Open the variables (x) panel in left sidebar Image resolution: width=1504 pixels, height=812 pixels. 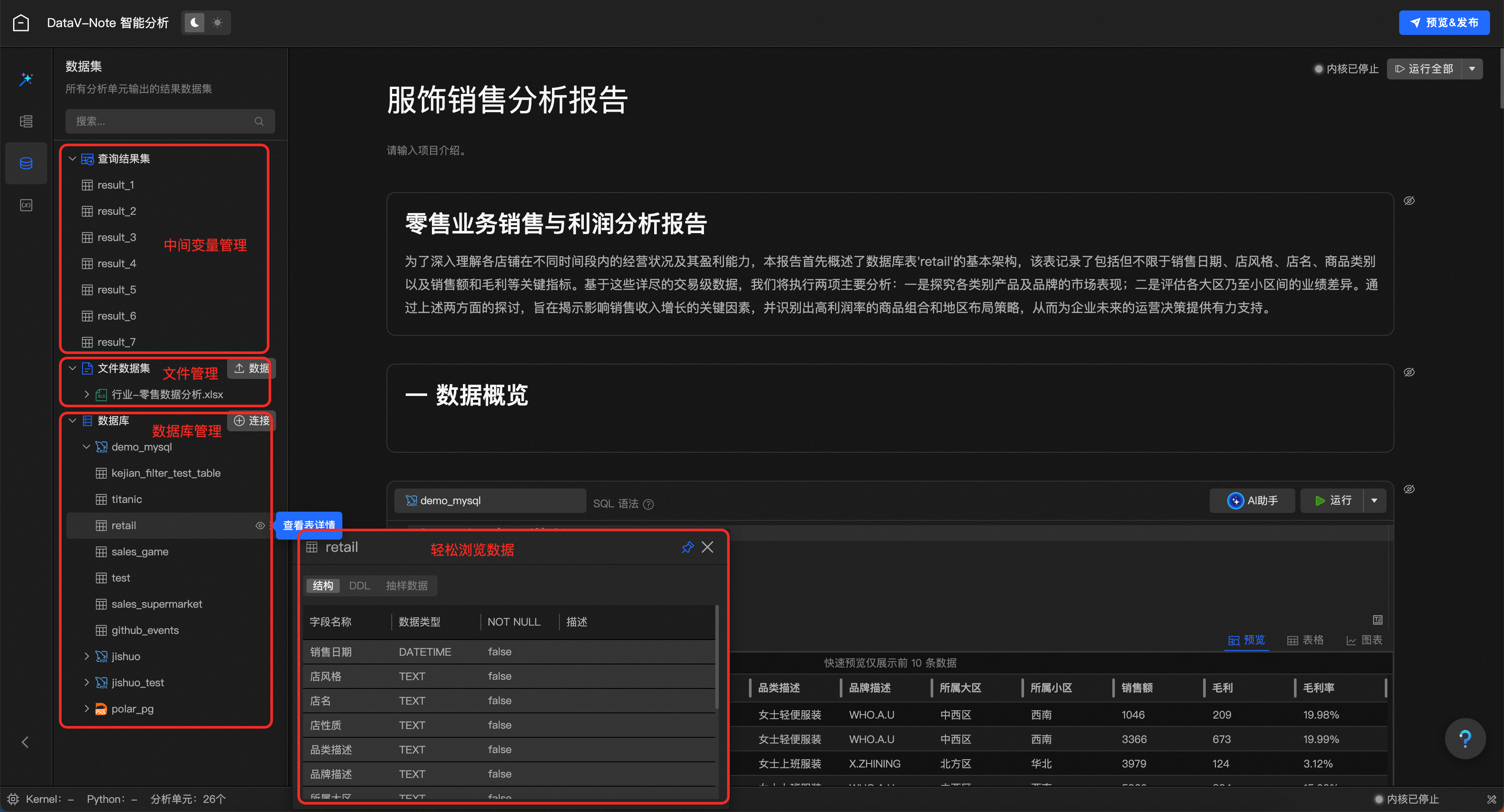pyautogui.click(x=26, y=205)
